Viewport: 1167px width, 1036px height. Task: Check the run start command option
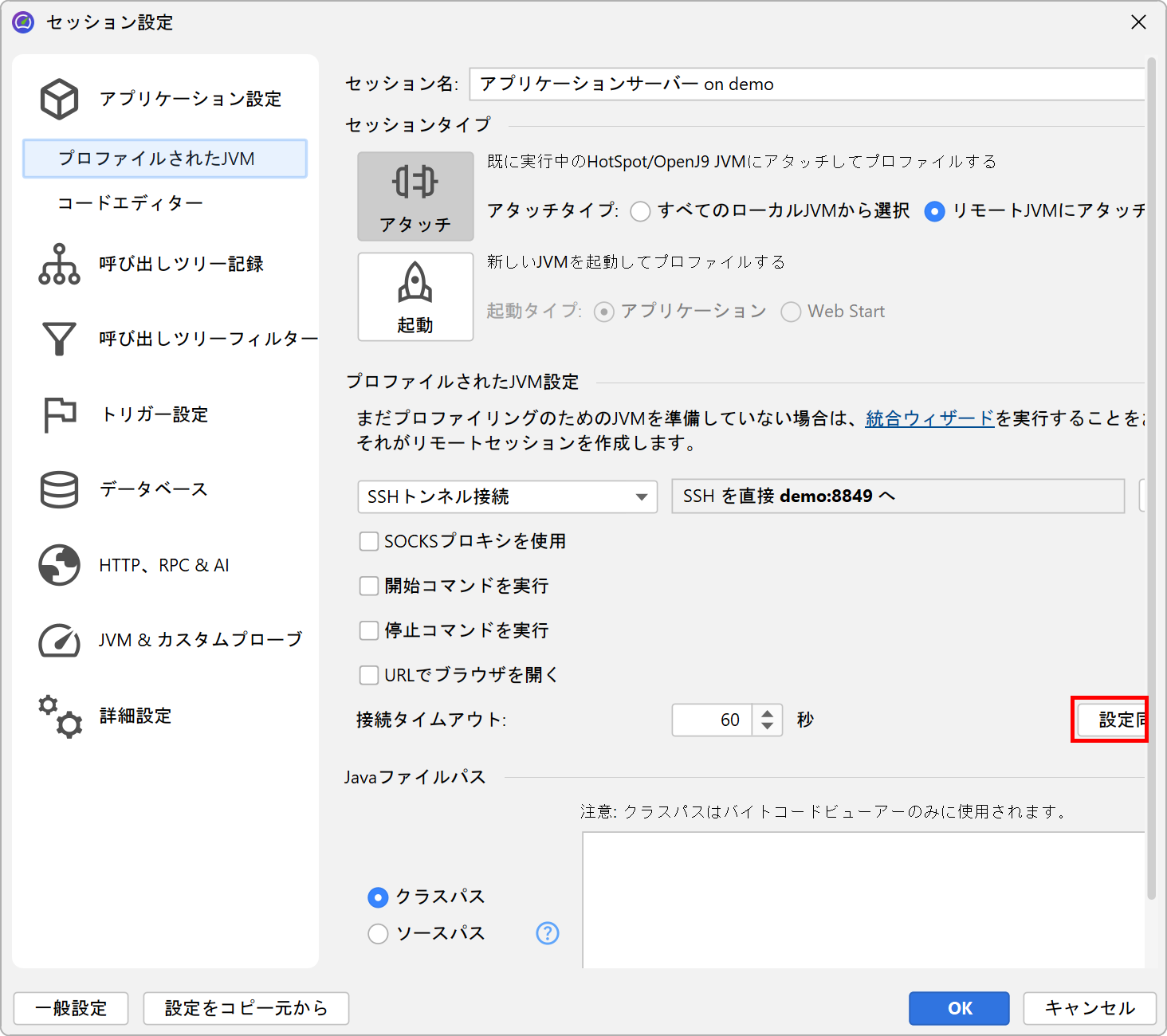point(369,587)
